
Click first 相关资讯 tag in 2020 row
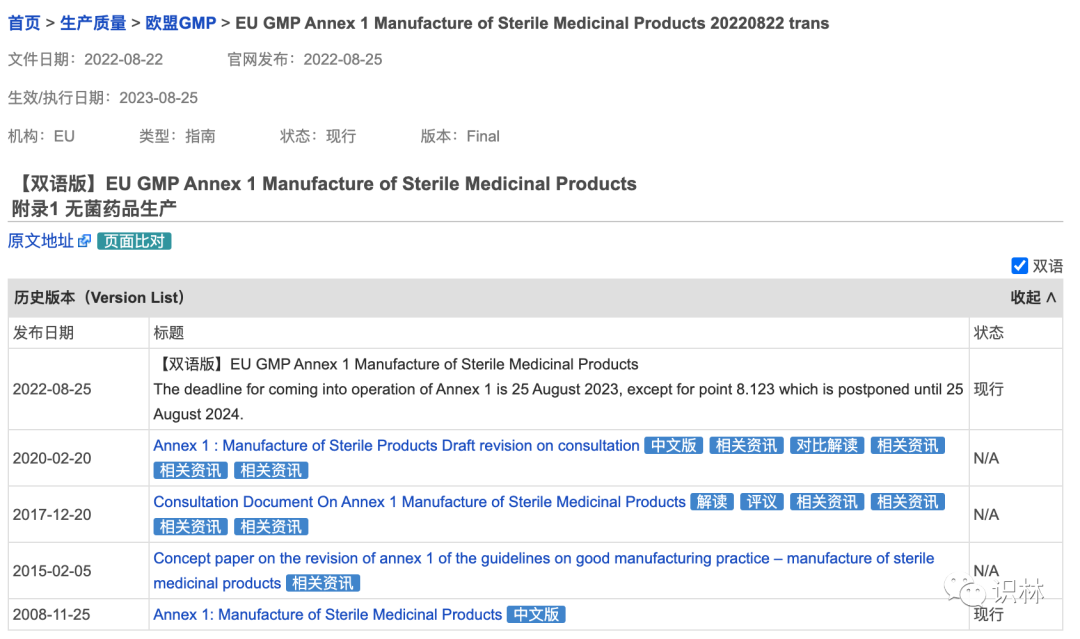[746, 446]
